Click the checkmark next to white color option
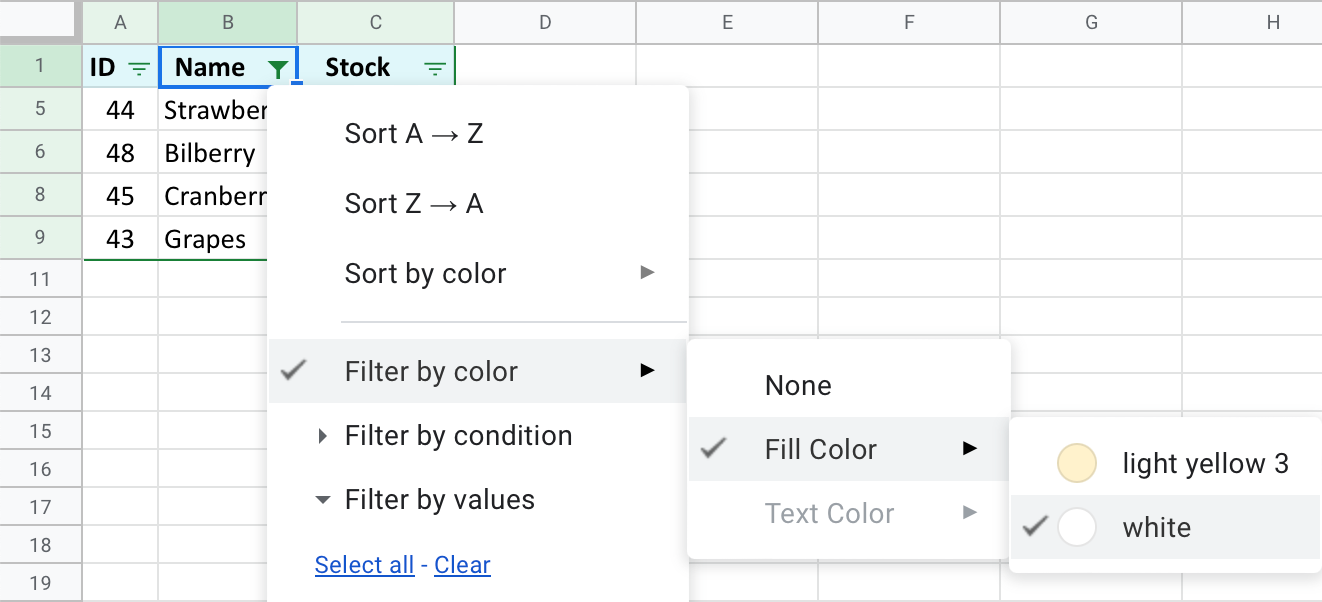This screenshot has width=1322, height=602. tap(1034, 527)
